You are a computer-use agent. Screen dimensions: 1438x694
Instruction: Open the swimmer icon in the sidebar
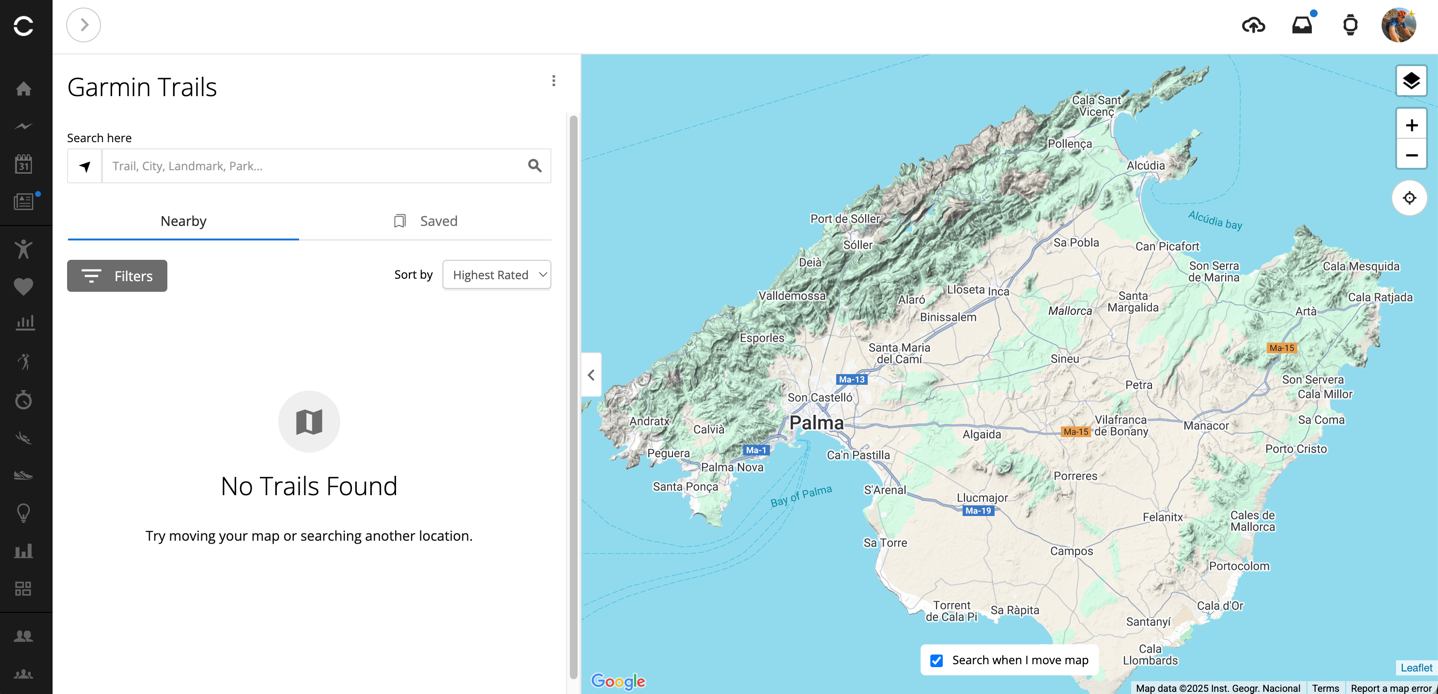[x=24, y=438]
